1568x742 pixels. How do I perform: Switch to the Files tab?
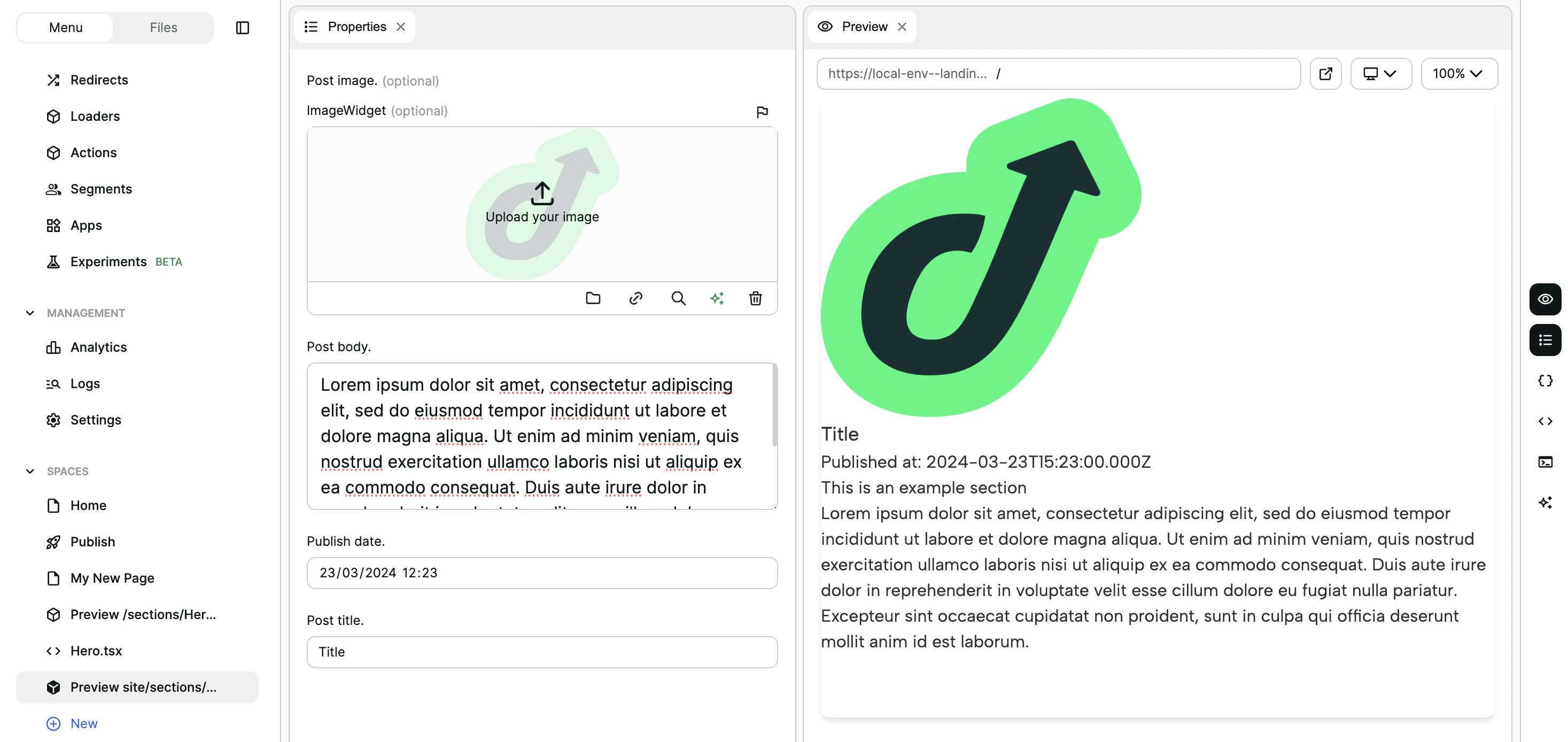(x=163, y=27)
